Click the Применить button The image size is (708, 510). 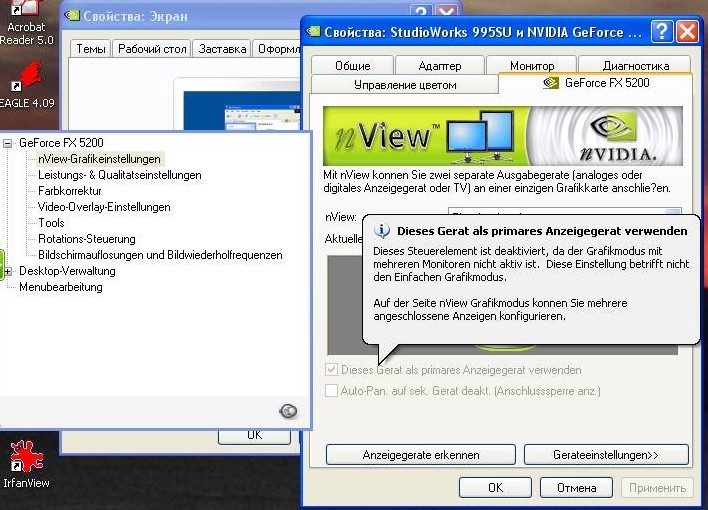(x=657, y=487)
